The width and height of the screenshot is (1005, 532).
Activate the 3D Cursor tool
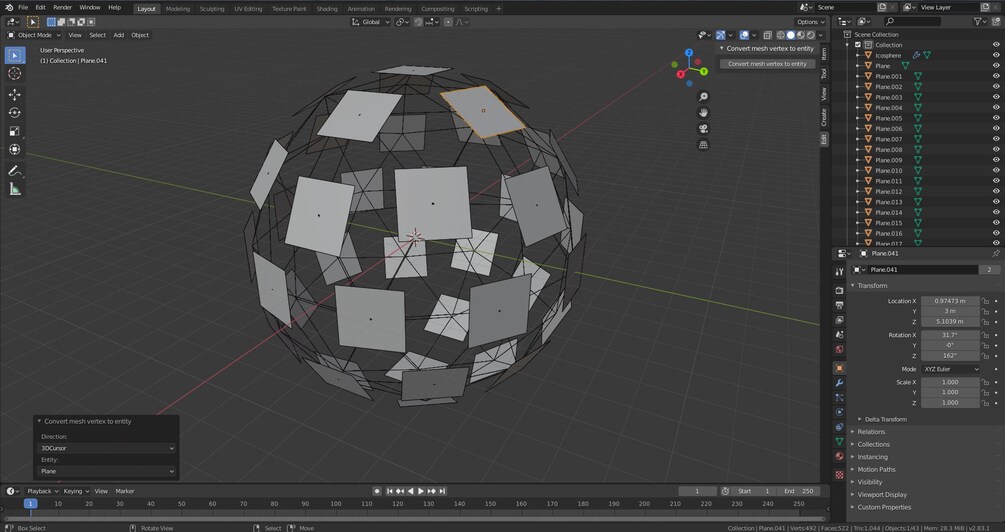pos(15,74)
